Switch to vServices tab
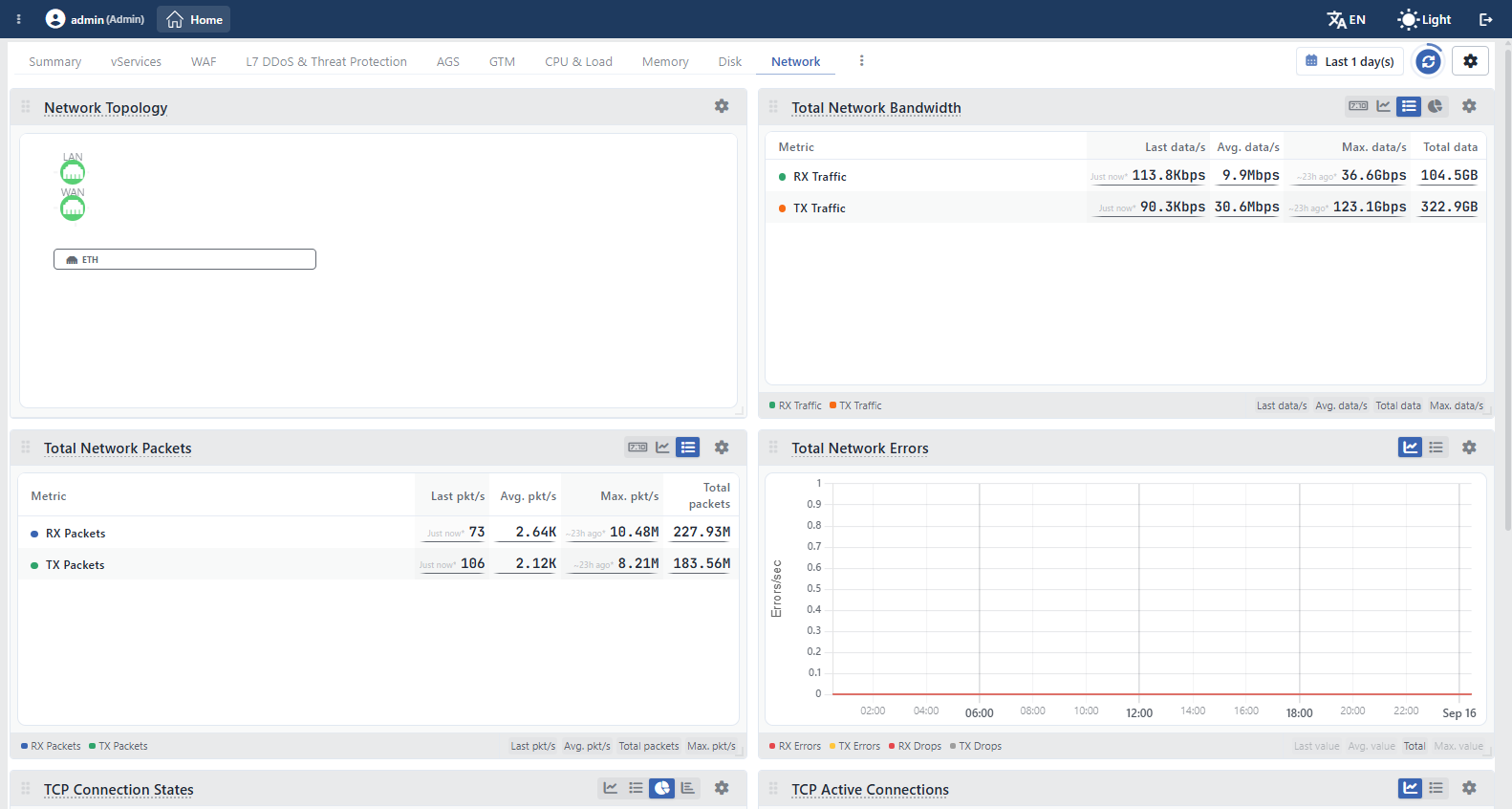This screenshot has height=809, width=1512. click(x=136, y=61)
